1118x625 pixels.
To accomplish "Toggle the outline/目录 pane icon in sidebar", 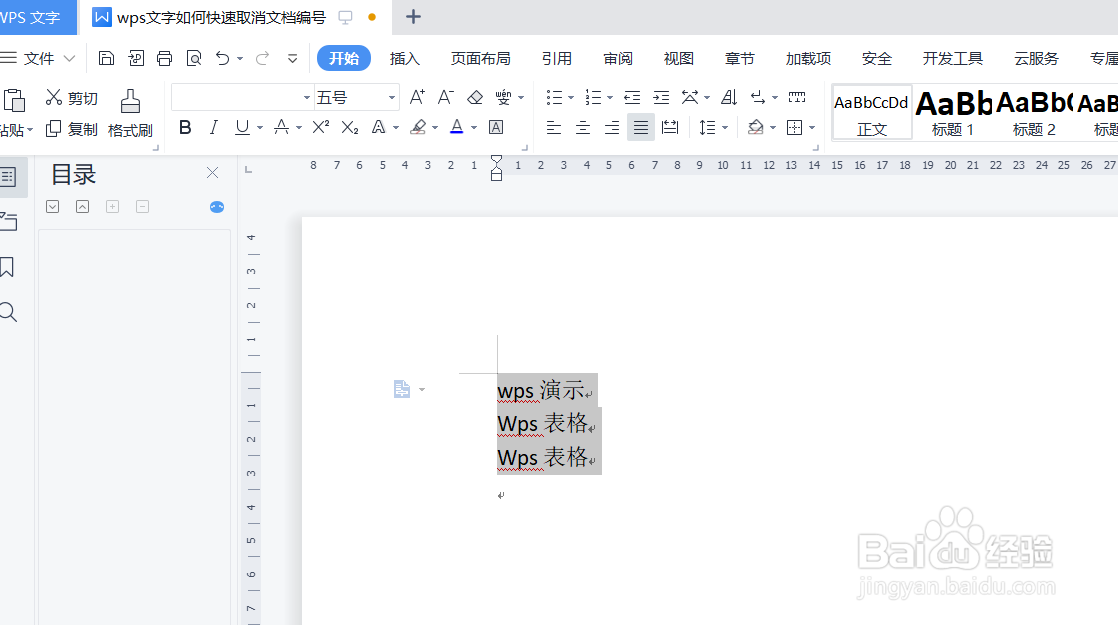I will (x=9, y=177).
